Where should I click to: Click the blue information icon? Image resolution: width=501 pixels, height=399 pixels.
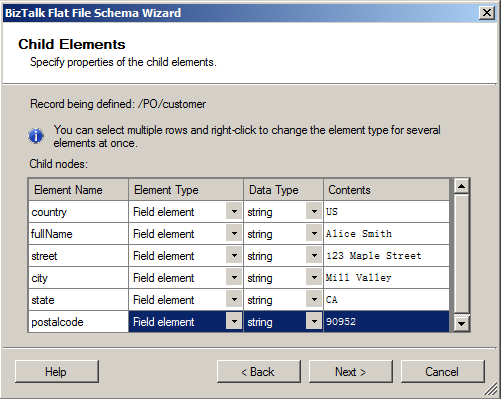[36, 136]
